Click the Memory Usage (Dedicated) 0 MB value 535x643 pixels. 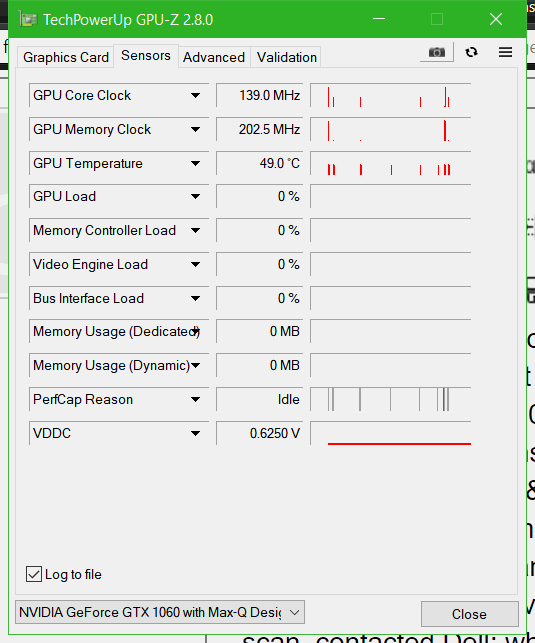260,331
